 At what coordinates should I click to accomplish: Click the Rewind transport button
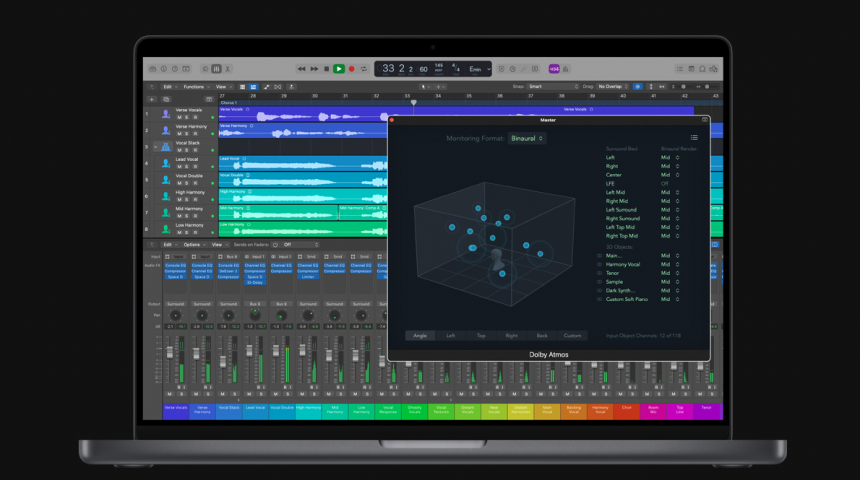(x=301, y=69)
